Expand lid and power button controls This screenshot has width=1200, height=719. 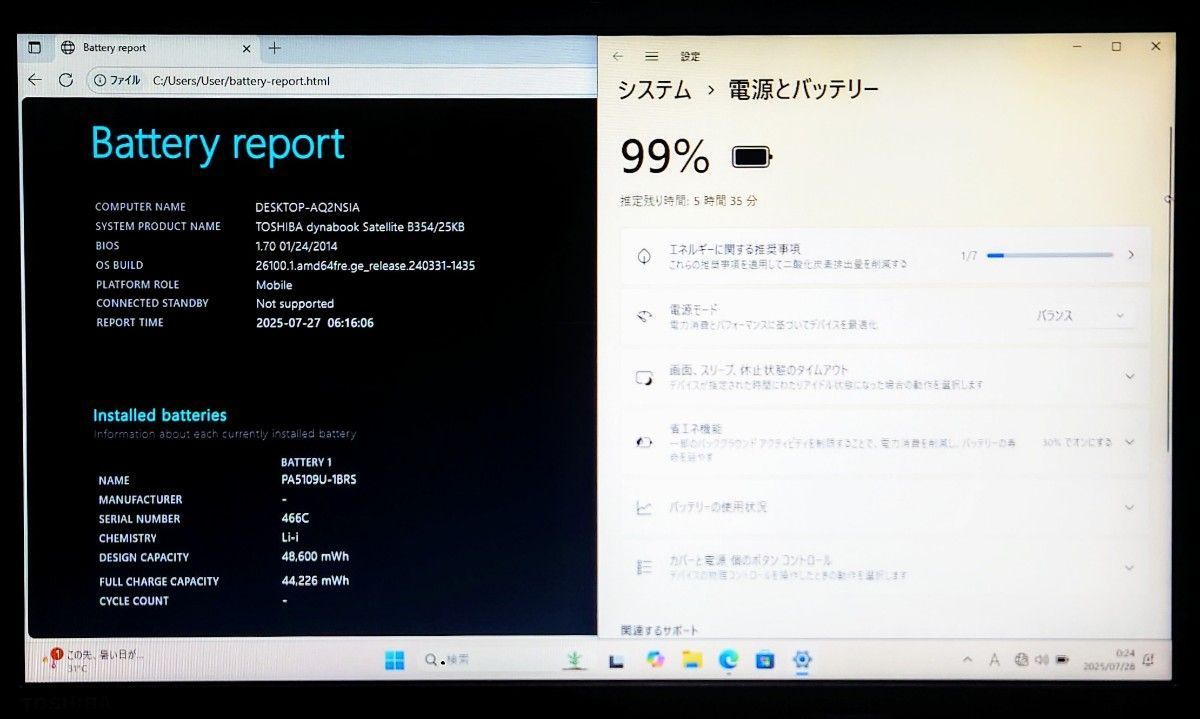885,567
